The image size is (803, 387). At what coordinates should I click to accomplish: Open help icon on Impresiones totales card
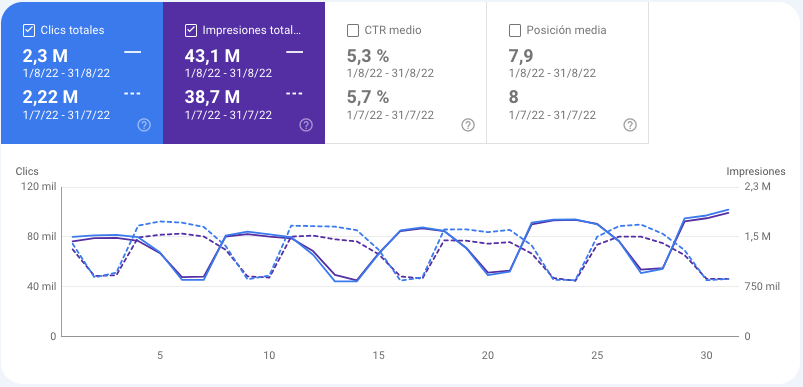pos(306,125)
